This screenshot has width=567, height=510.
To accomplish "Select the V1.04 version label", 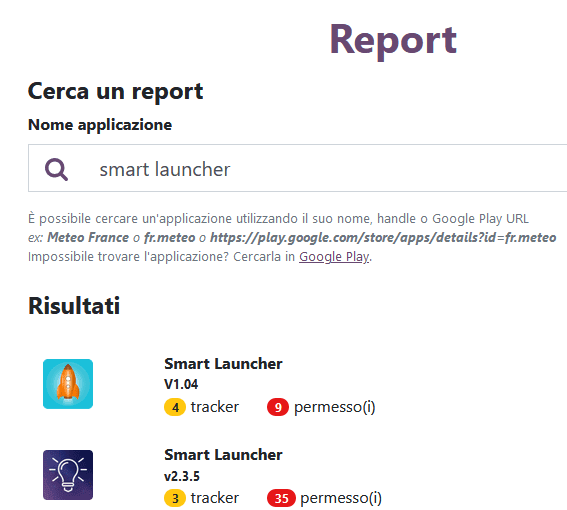I will pyautogui.click(x=181, y=384).
